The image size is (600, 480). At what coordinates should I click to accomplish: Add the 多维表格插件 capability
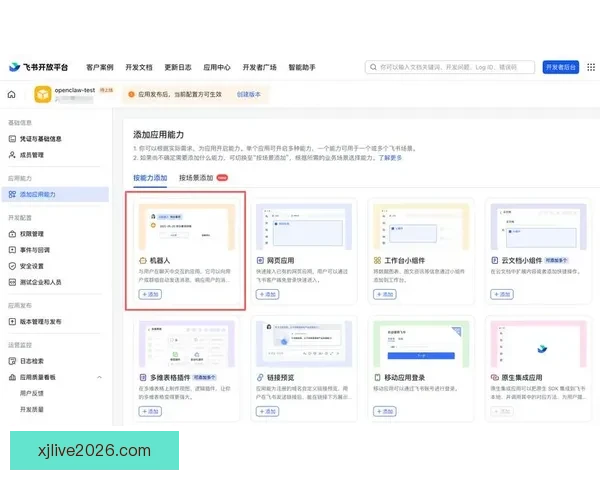point(150,411)
